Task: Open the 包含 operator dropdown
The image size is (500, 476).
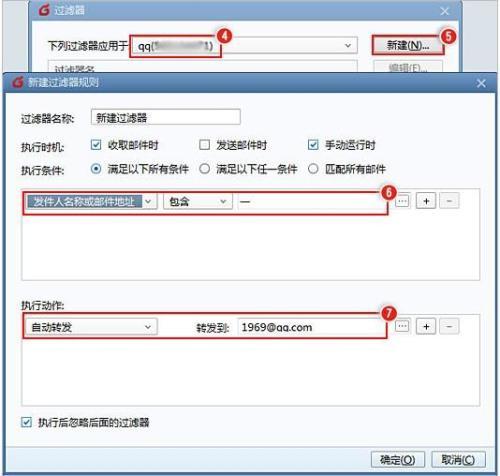Action: (x=198, y=201)
